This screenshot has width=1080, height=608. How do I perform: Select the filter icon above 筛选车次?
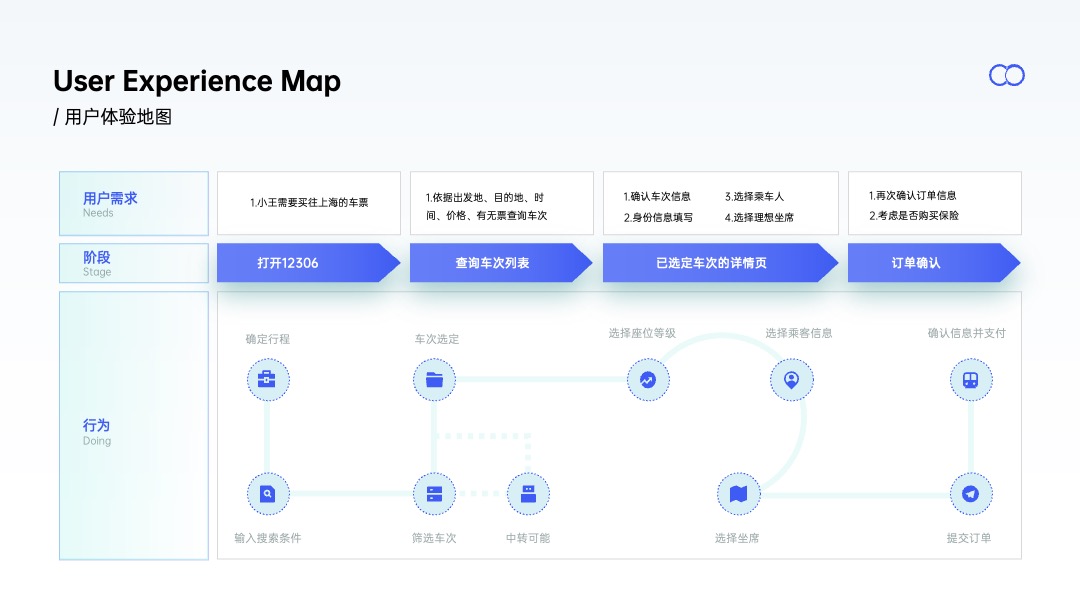[434, 494]
